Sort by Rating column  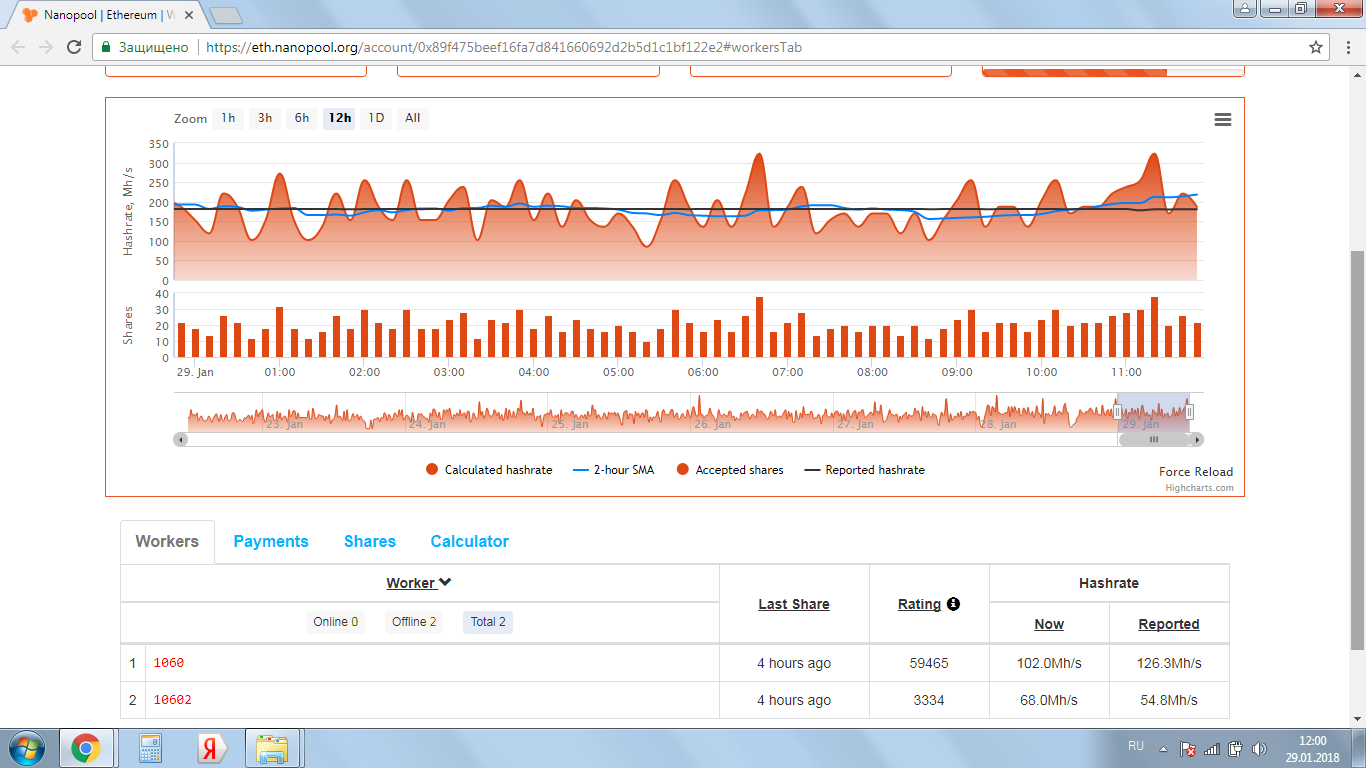coord(919,604)
